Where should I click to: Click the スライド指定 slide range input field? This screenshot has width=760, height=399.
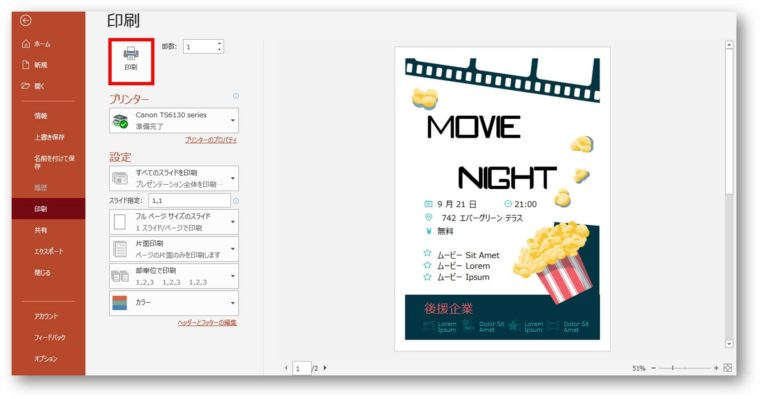point(189,200)
